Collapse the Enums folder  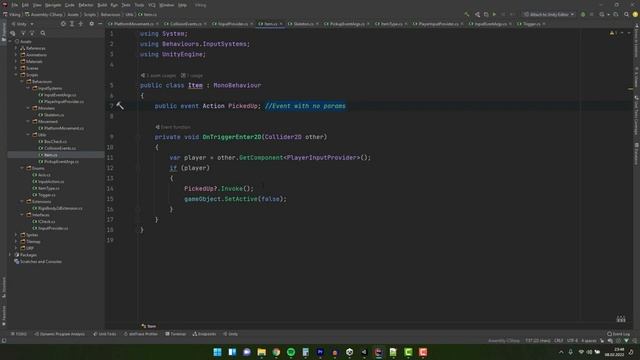click(x=22, y=168)
